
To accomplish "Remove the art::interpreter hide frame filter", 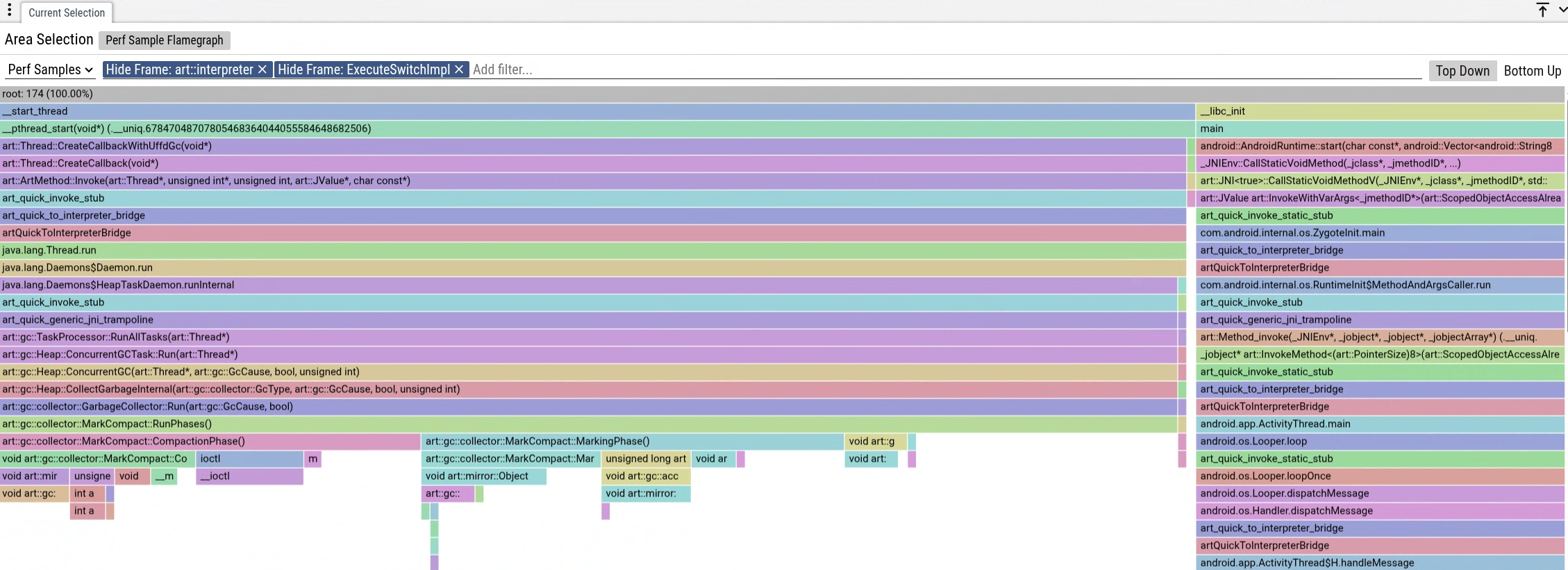I will (x=262, y=69).
